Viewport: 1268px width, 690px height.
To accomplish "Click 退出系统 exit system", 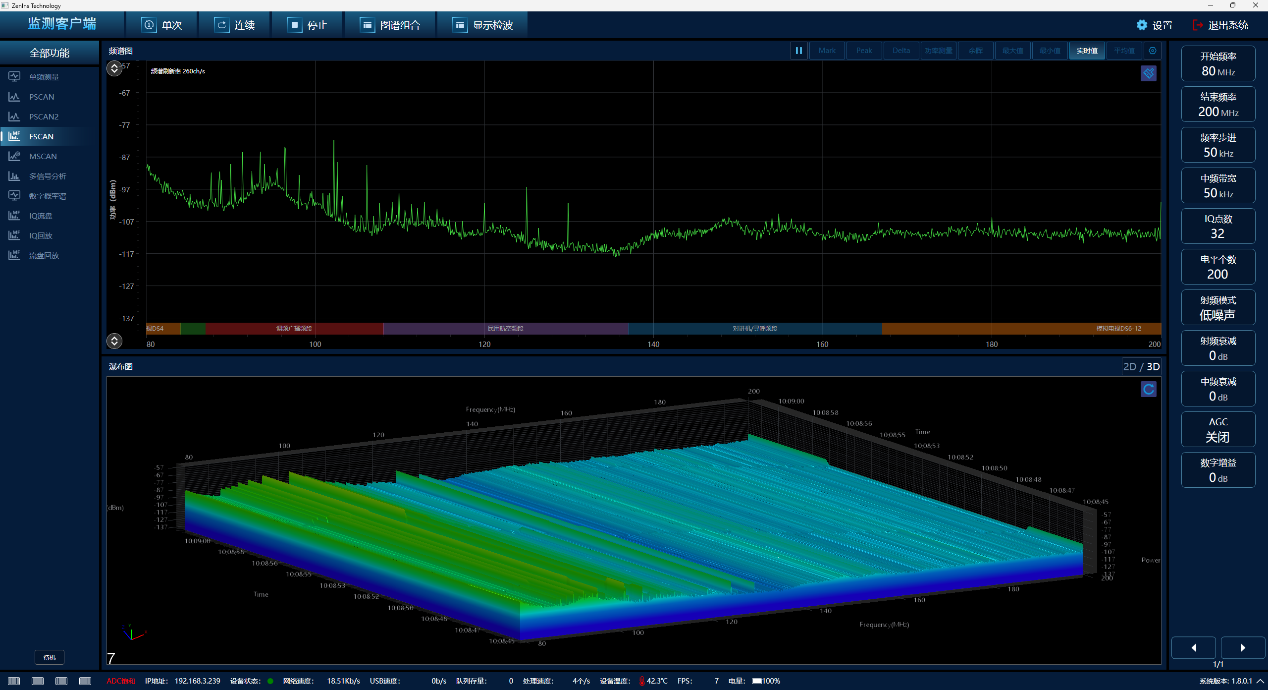I will point(1220,25).
